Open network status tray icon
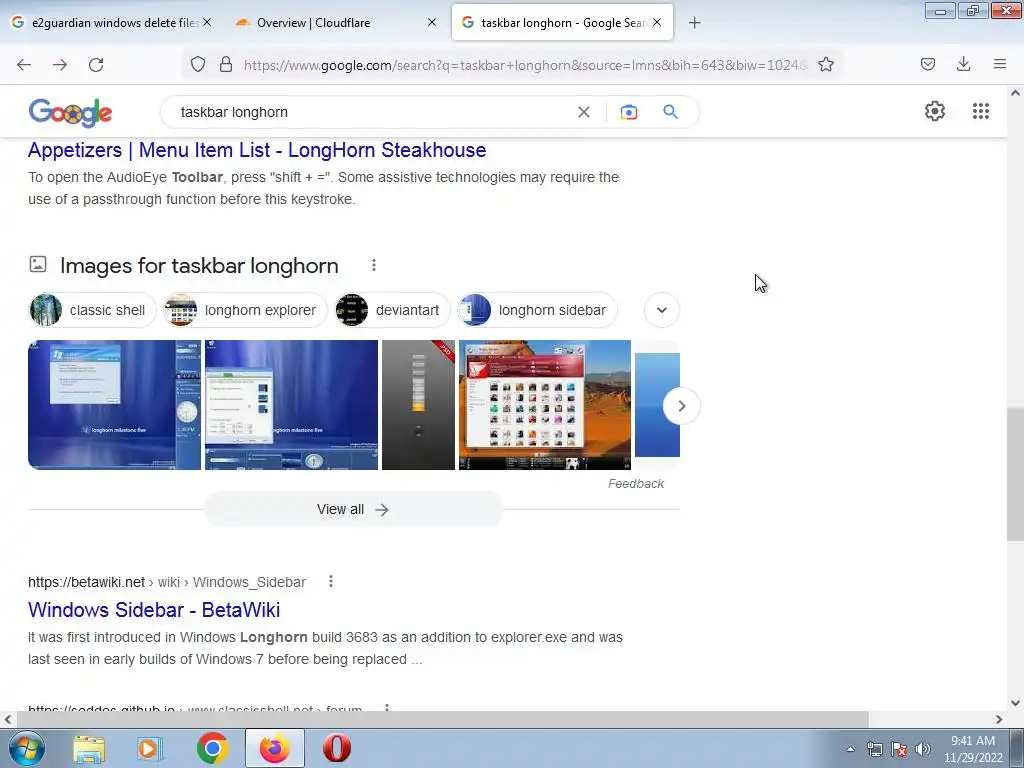The width and height of the screenshot is (1024, 768). [874, 749]
